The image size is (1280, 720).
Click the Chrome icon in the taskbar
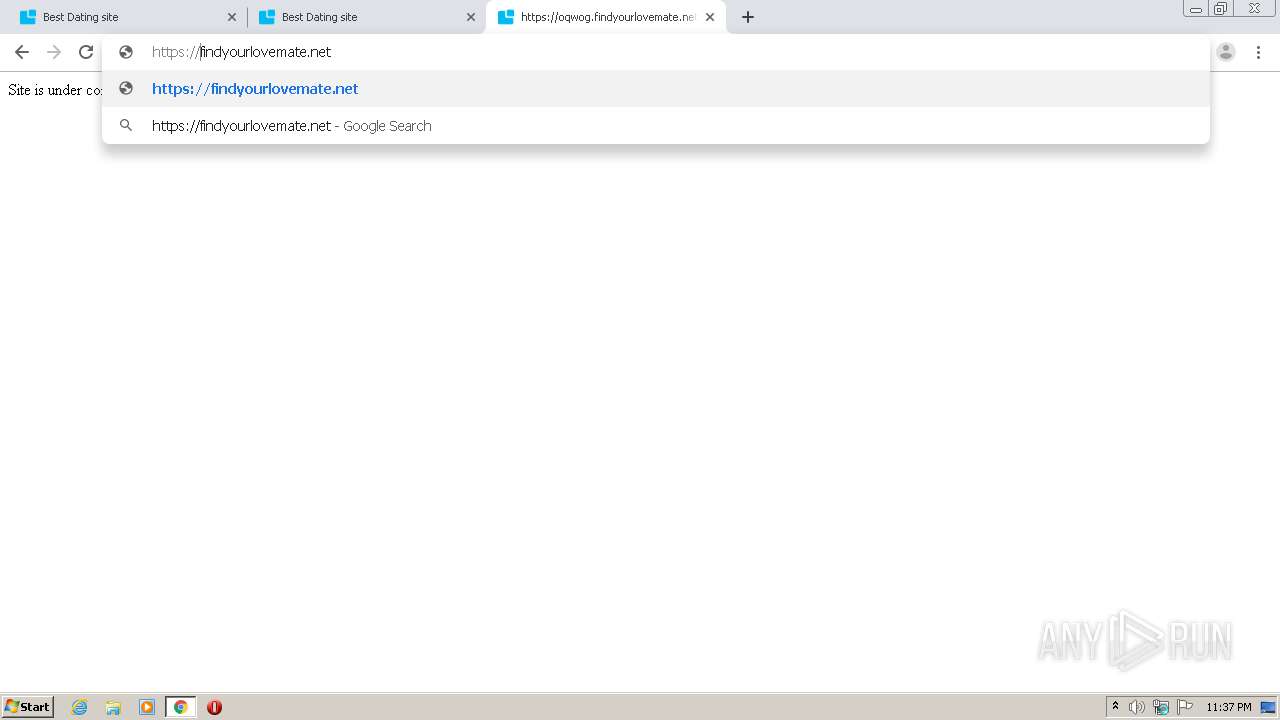(180, 707)
